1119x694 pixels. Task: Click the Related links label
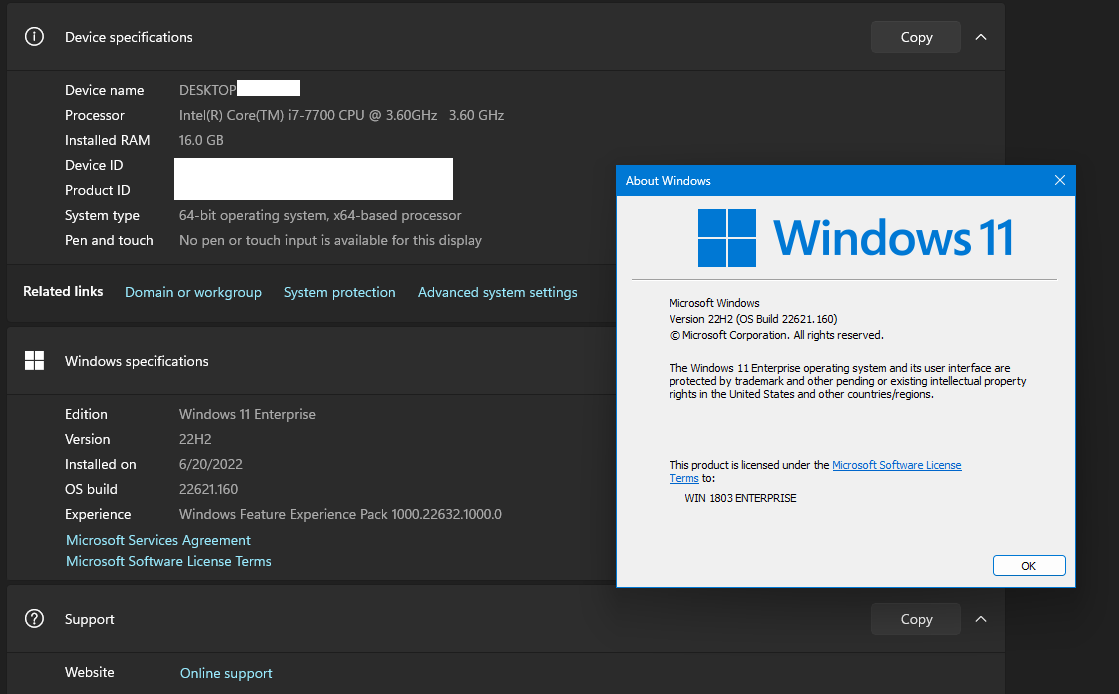(63, 291)
